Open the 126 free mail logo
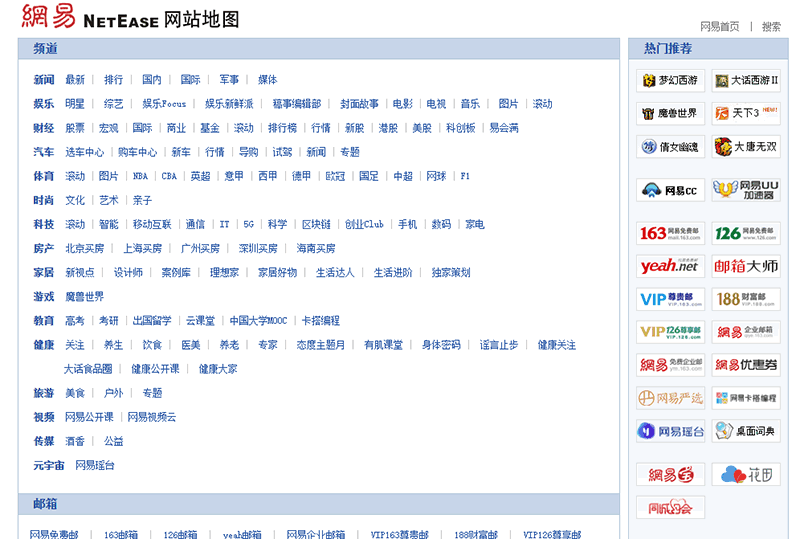 pos(746,233)
